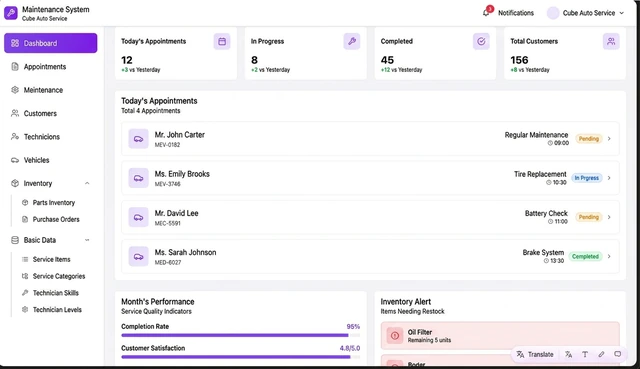Click the Service Categories icon

(x=25, y=276)
